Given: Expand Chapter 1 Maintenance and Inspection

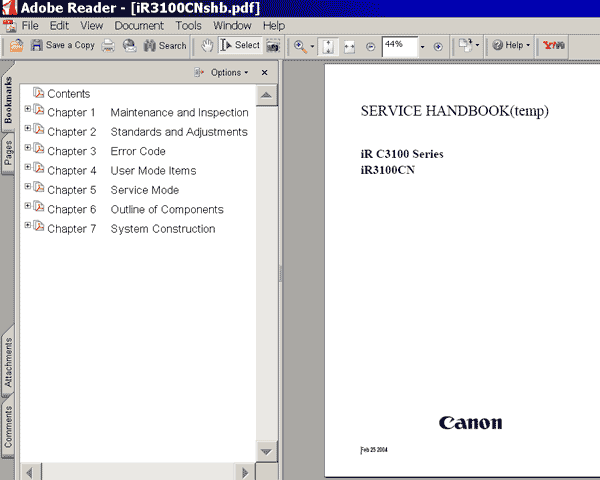Looking at the screenshot, I should pos(28,109).
